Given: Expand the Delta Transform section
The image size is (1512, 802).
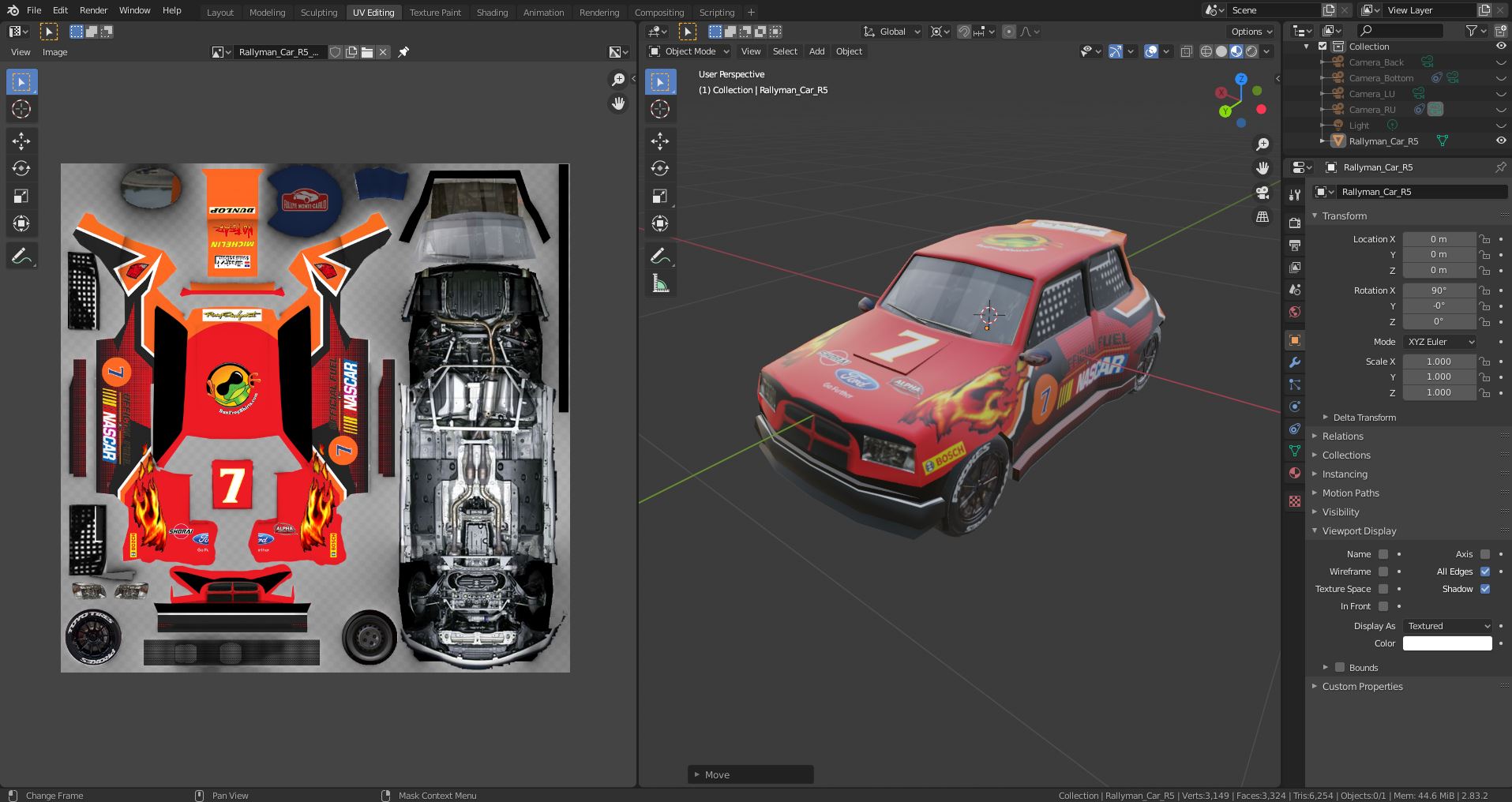Looking at the screenshot, I should coord(1364,418).
